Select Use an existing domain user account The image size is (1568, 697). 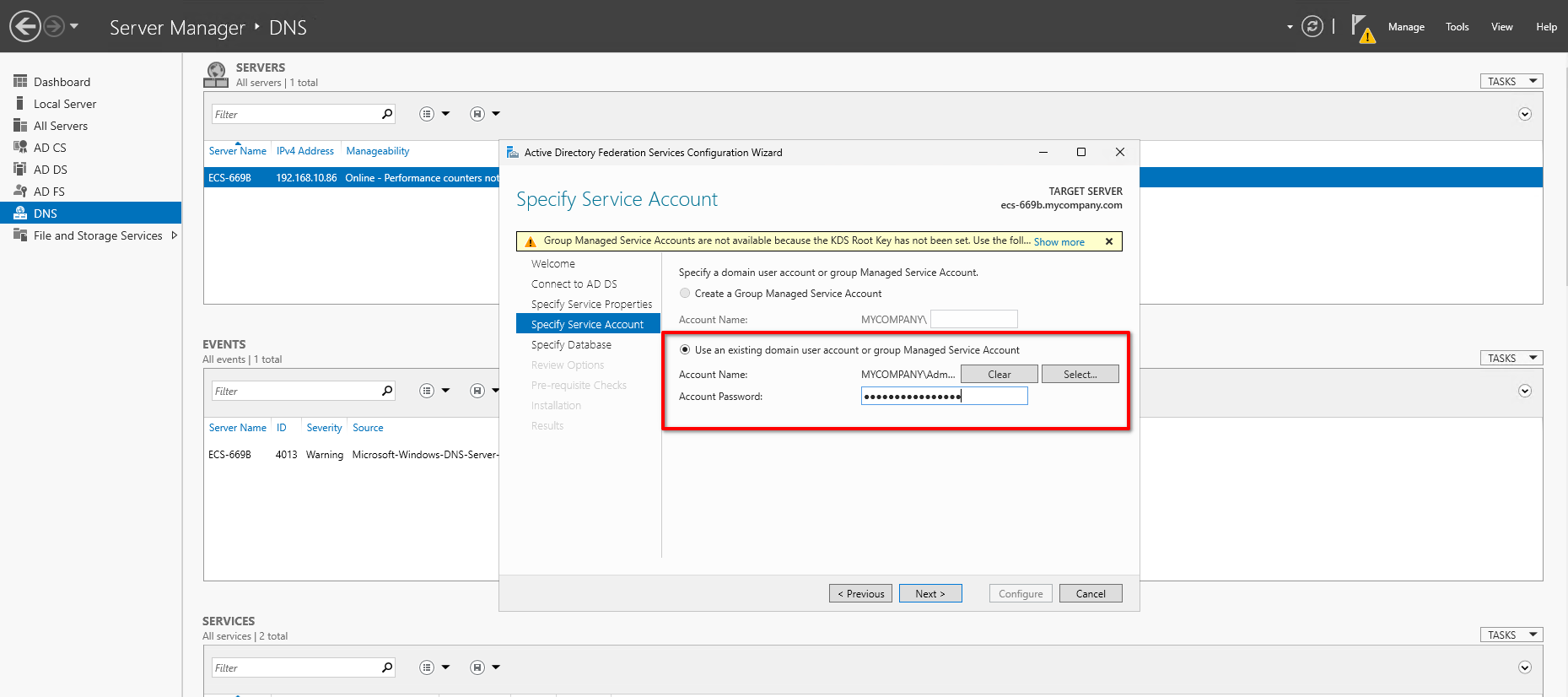[x=685, y=350]
